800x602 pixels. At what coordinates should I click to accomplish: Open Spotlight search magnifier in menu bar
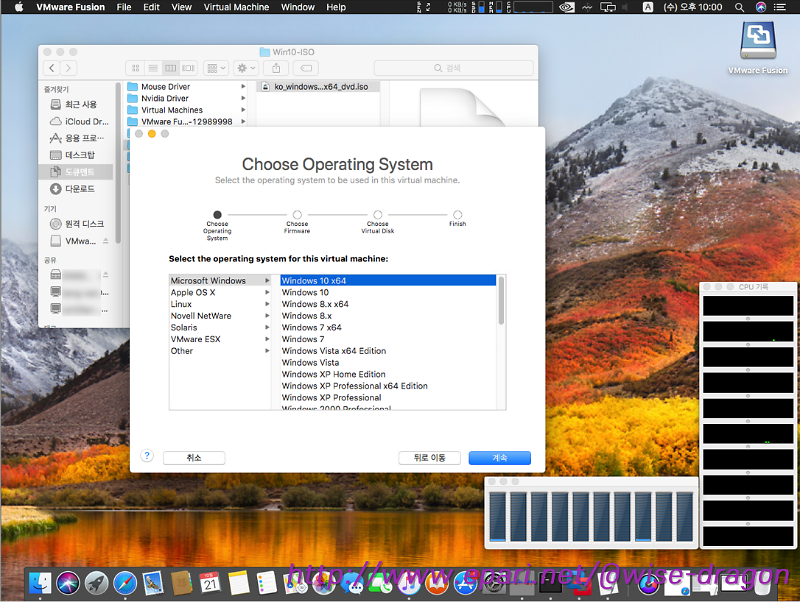739,7
